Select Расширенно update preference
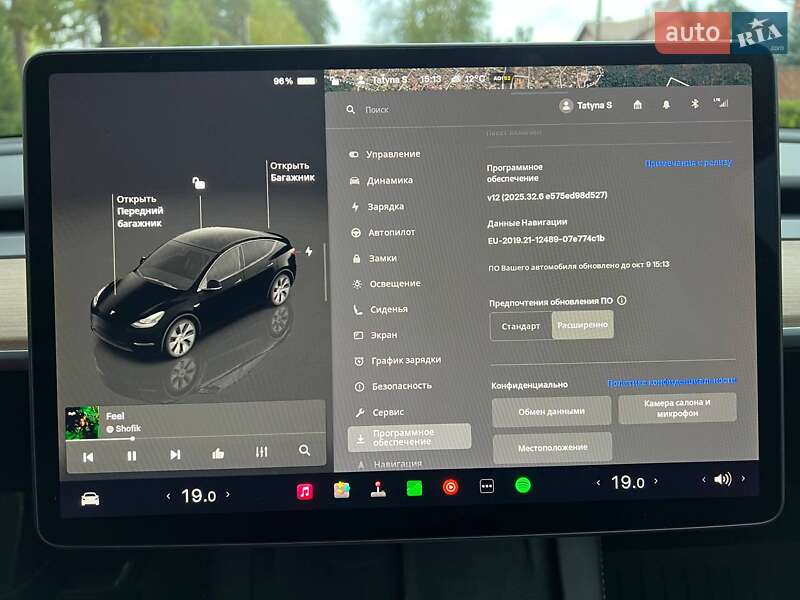The image size is (800, 600). point(583,324)
